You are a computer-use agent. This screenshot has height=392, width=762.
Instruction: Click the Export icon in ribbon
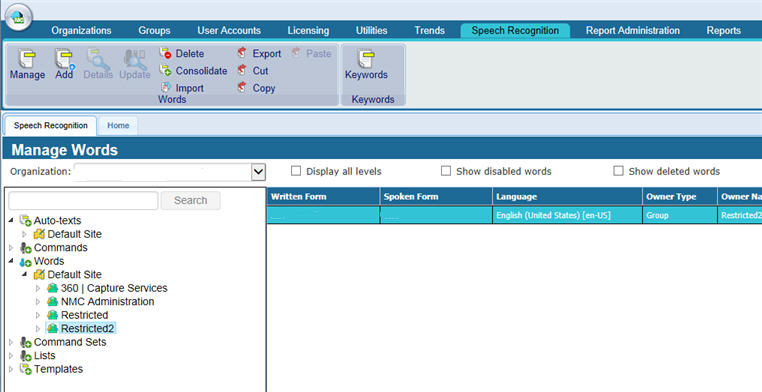tap(242, 52)
